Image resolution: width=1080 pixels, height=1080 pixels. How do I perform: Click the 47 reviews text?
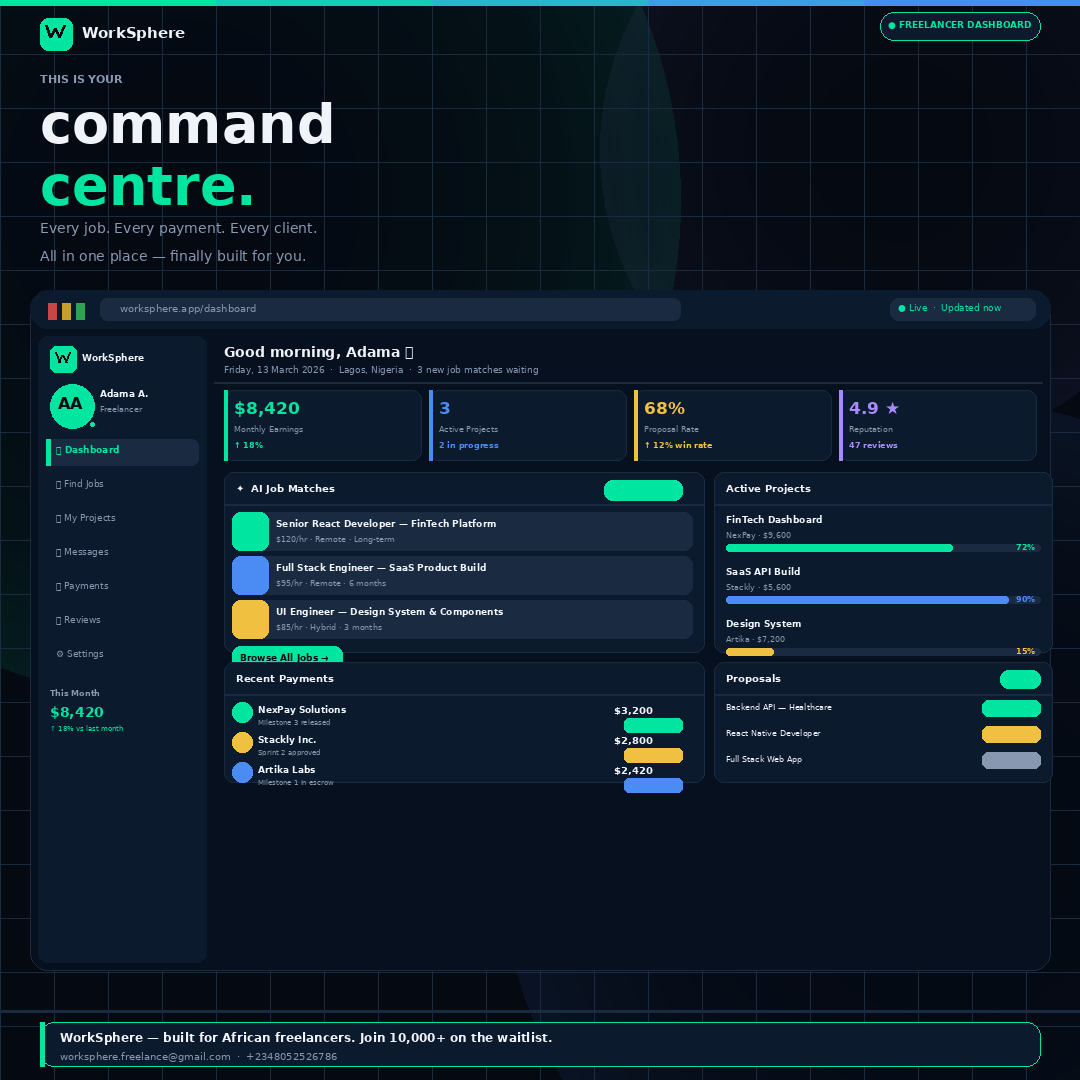[x=873, y=446]
